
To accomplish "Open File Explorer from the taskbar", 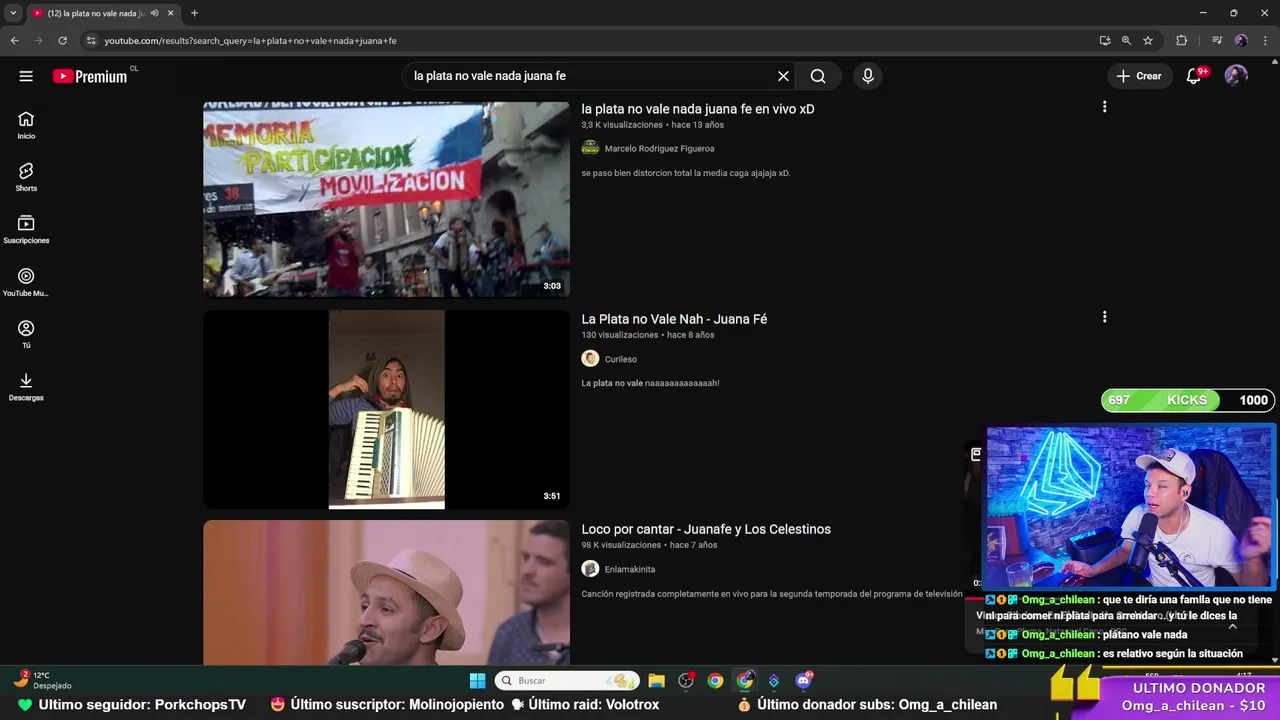I will click(656, 681).
